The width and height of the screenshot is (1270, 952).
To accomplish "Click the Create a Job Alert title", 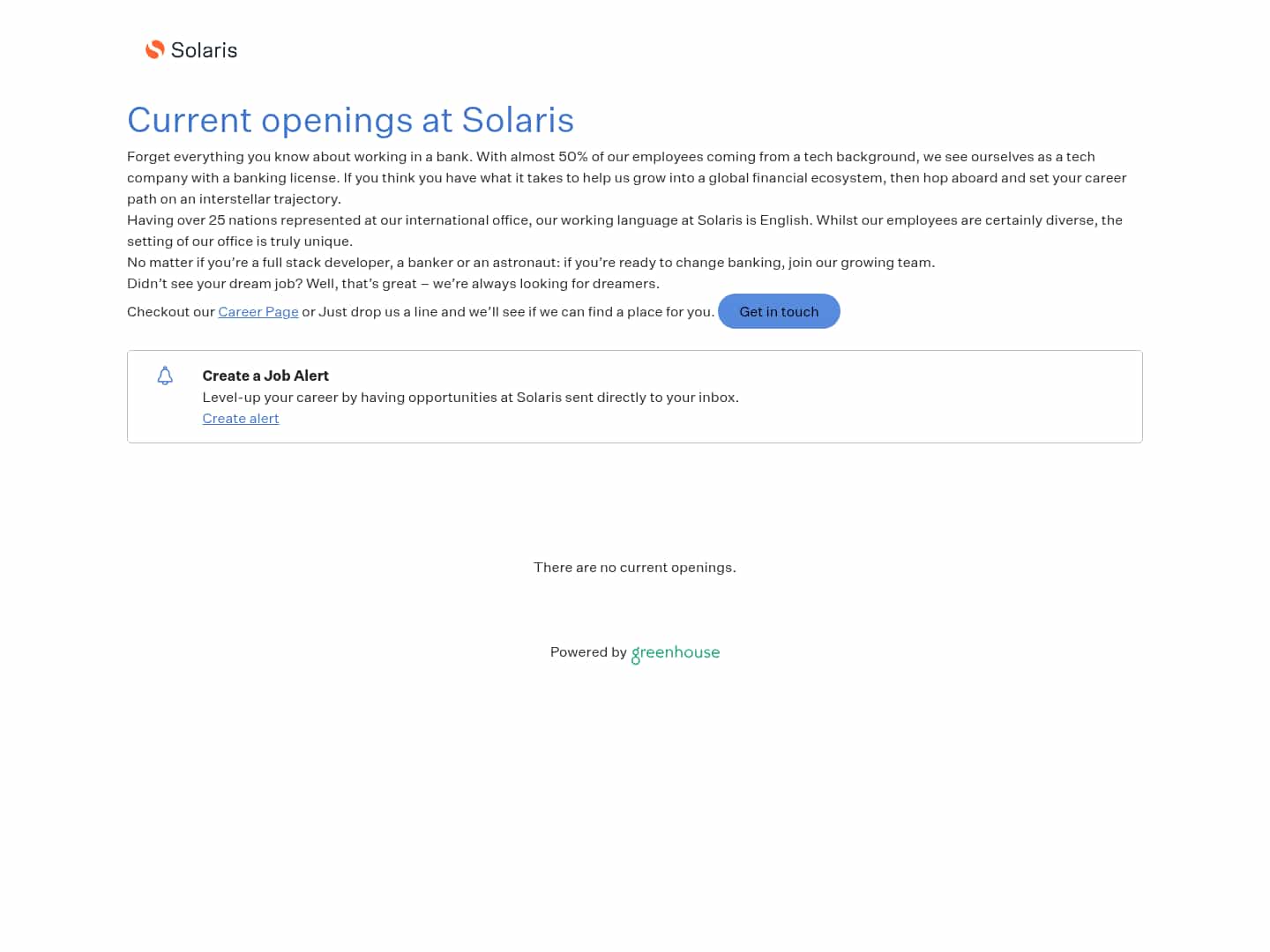I will (x=265, y=376).
